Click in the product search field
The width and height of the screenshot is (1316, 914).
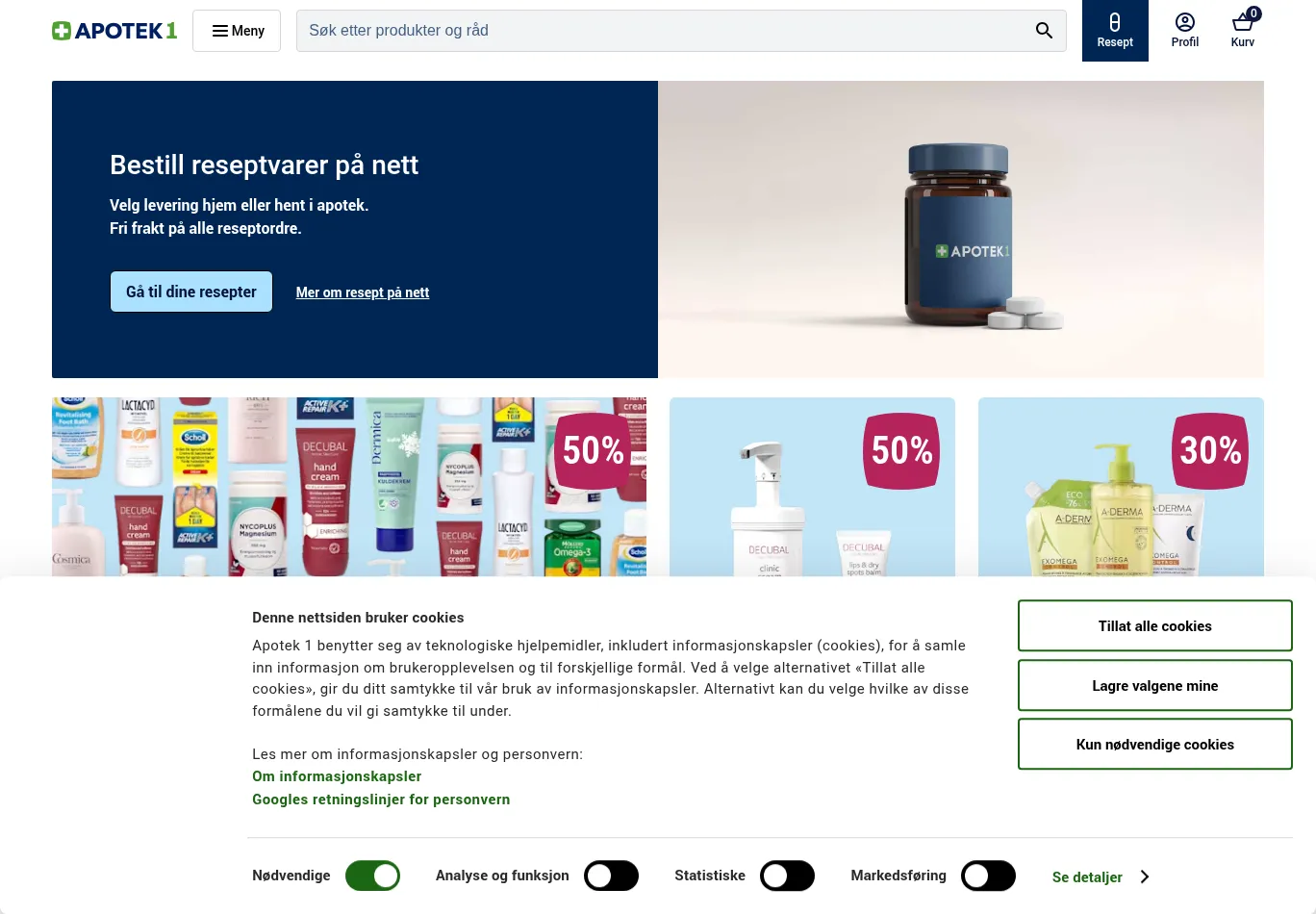pyautogui.click(x=664, y=31)
